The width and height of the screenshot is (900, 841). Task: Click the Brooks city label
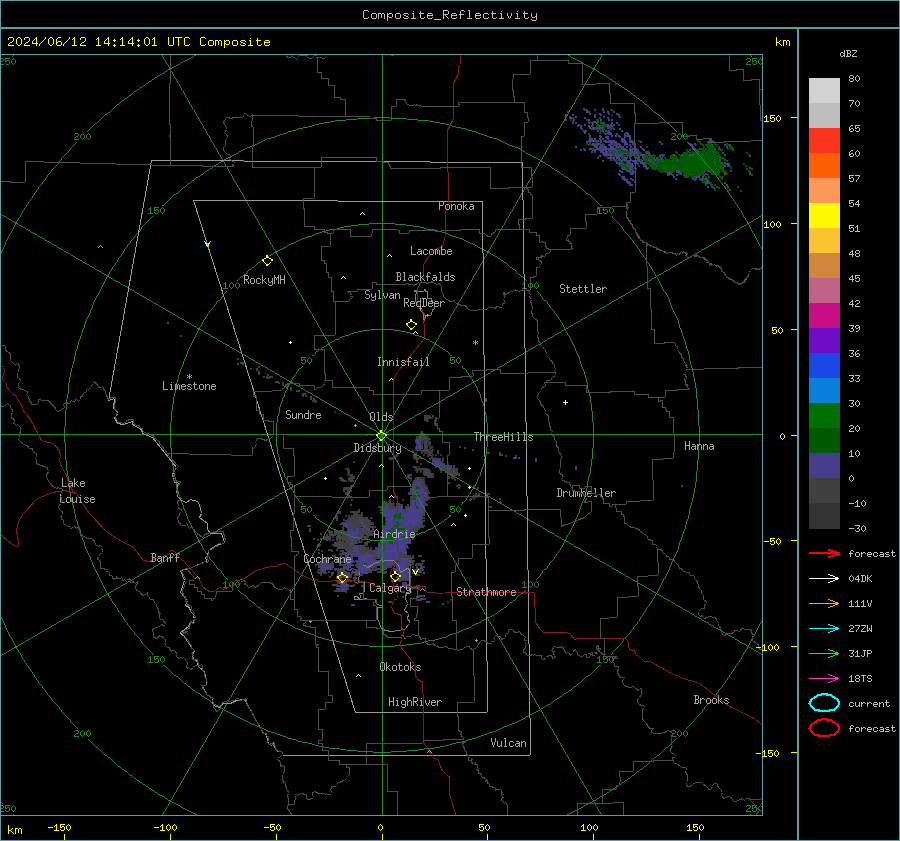[x=711, y=700]
